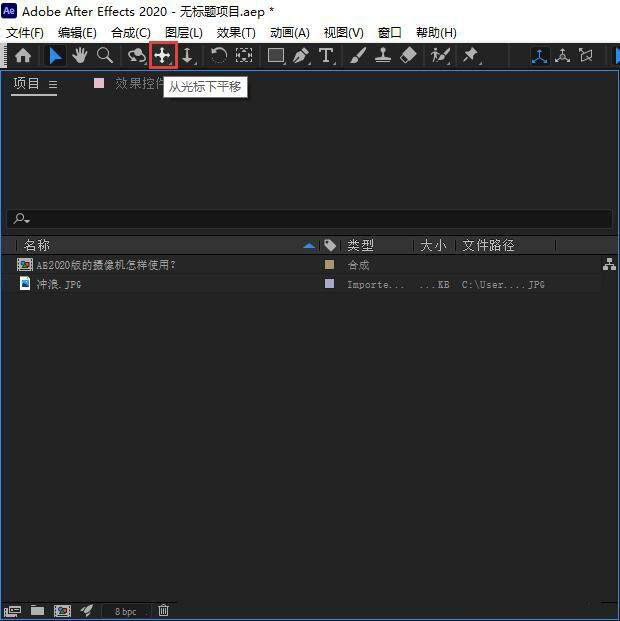620x621 pixels.
Task: Open the 窗口 menu
Action: [389, 32]
